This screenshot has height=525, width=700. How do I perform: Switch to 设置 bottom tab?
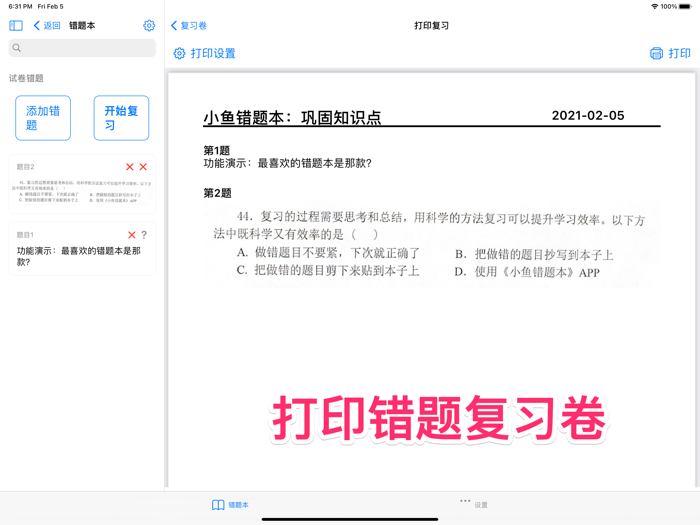(x=474, y=504)
